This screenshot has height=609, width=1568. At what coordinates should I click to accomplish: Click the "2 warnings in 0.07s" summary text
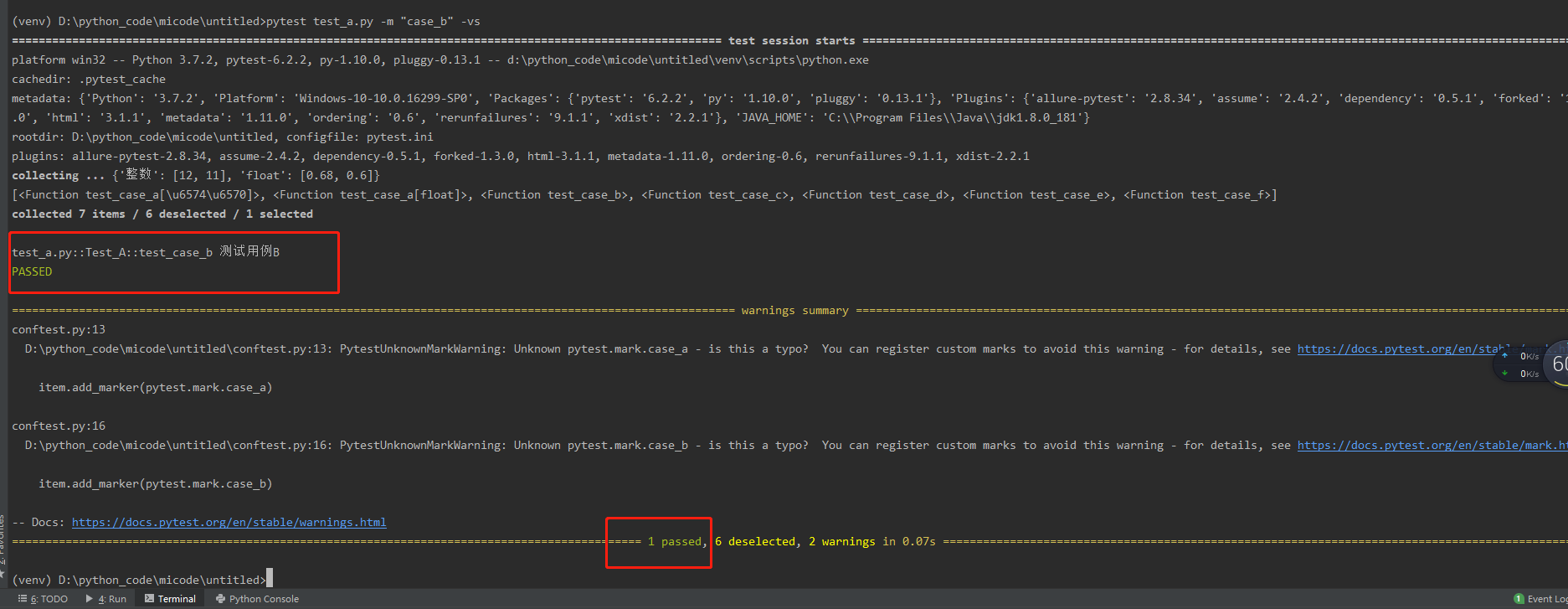pyautogui.click(x=872, y=541)
